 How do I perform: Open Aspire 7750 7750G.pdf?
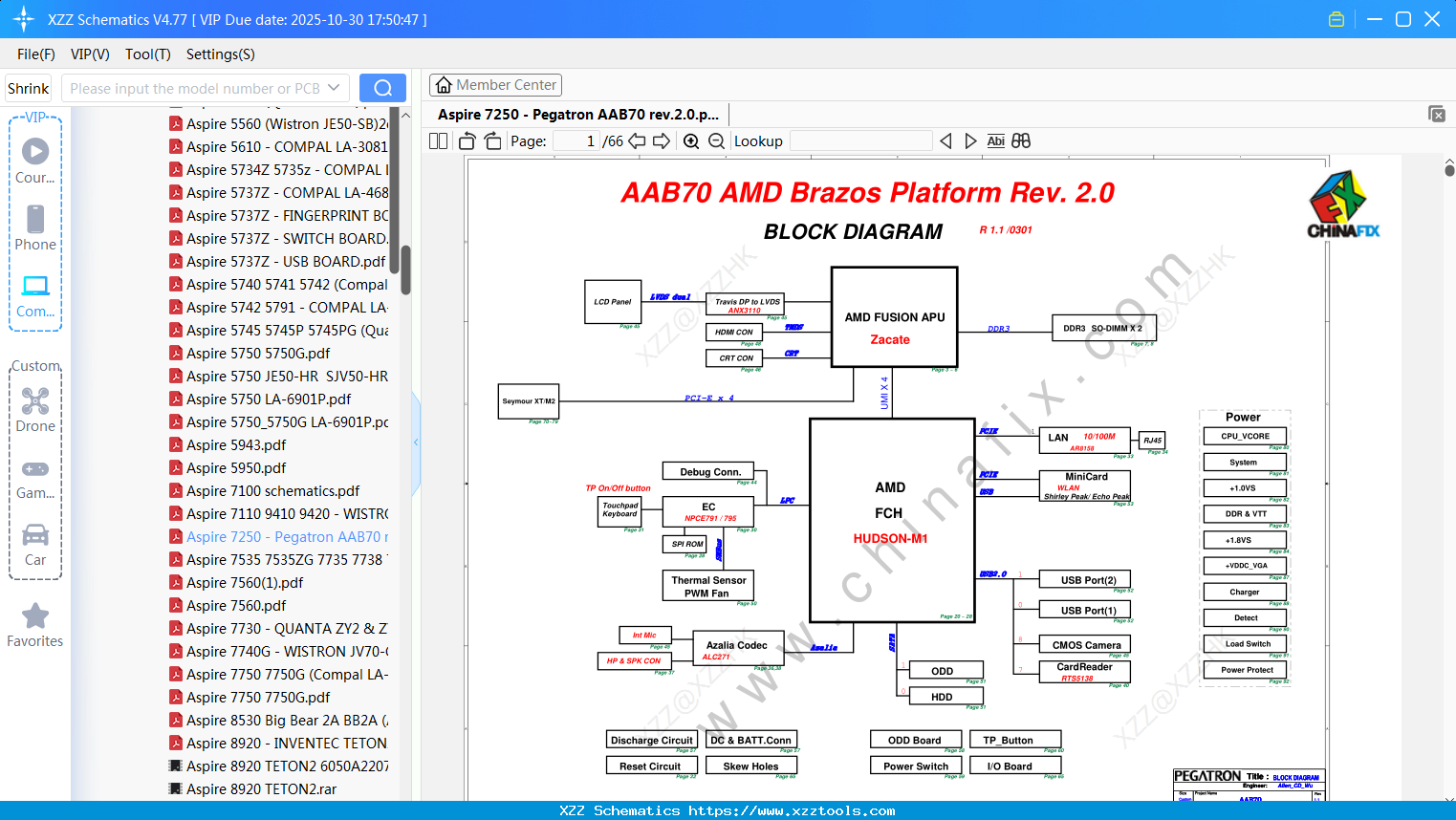(x=258, y=698)
